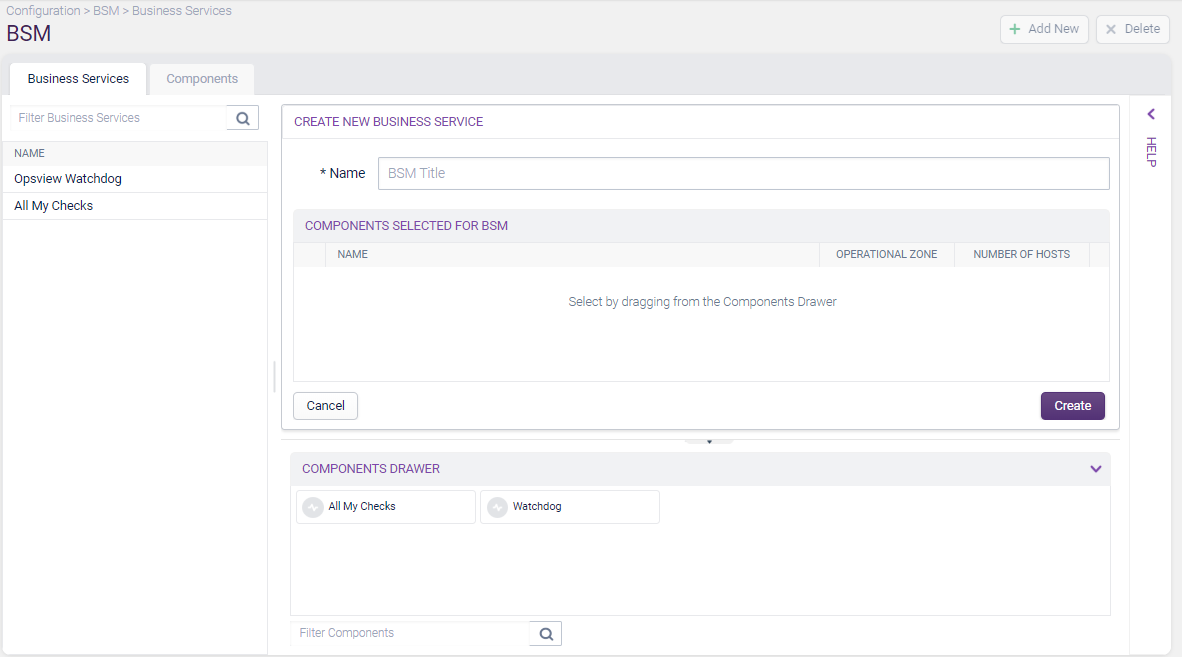Click the NAME column in components table
The height and width of the screenshot is (657, 1182).
click(572, 255)
